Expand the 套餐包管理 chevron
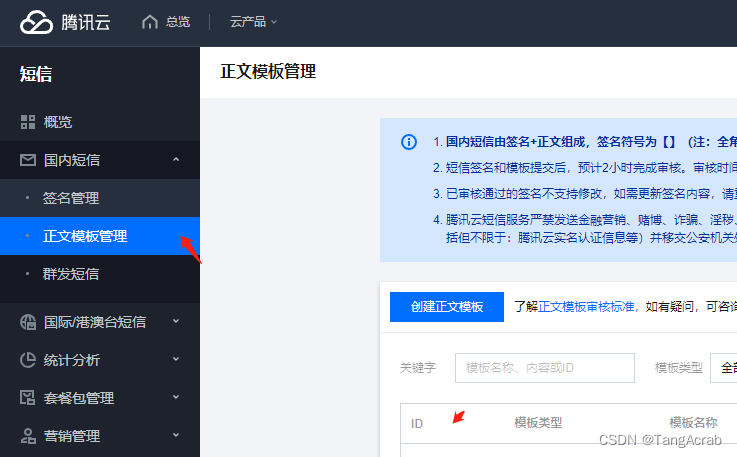 click(176, 397)
